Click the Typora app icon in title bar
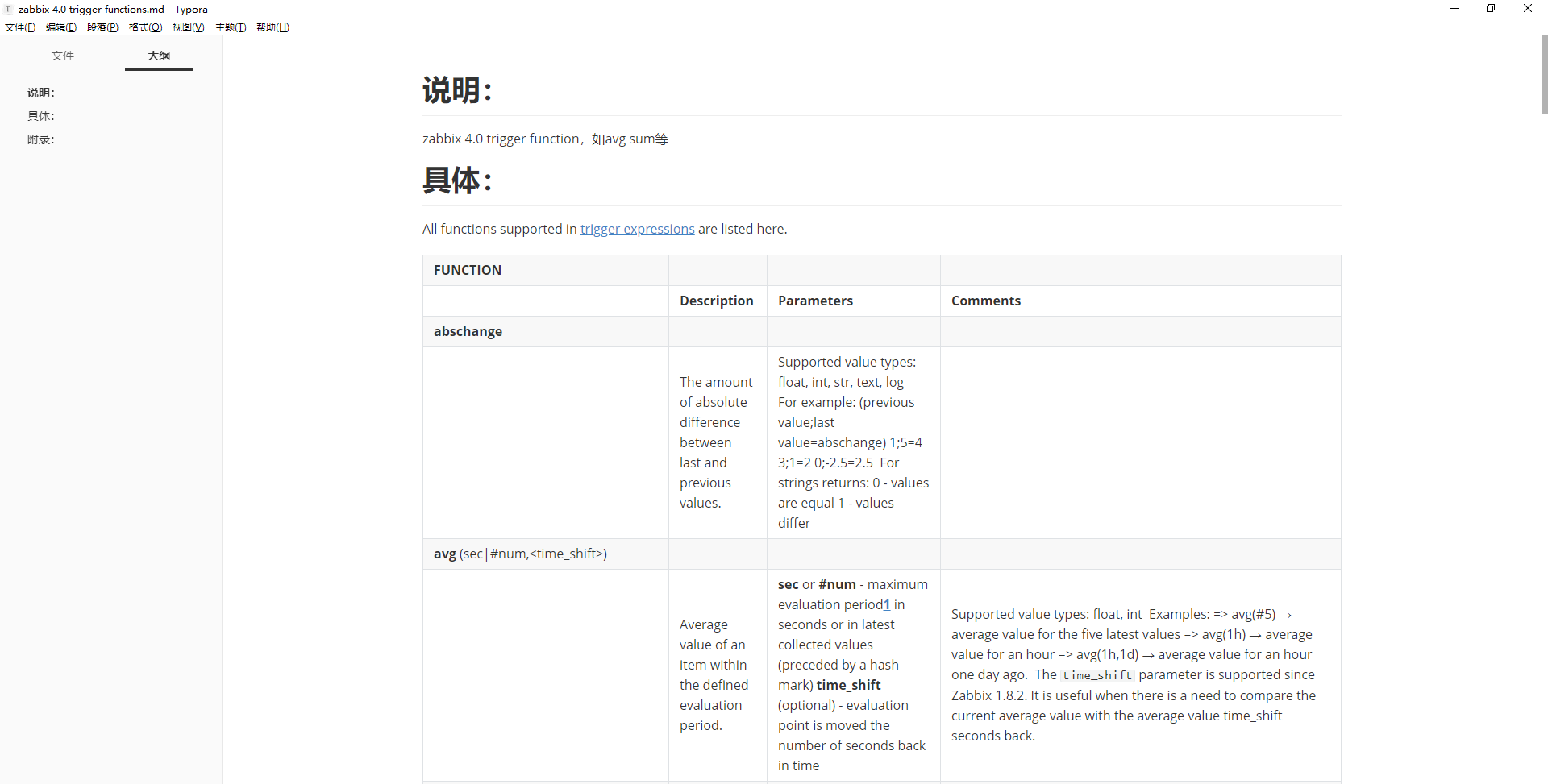This screenshot has height=784, width=1548. click(8, 9)
